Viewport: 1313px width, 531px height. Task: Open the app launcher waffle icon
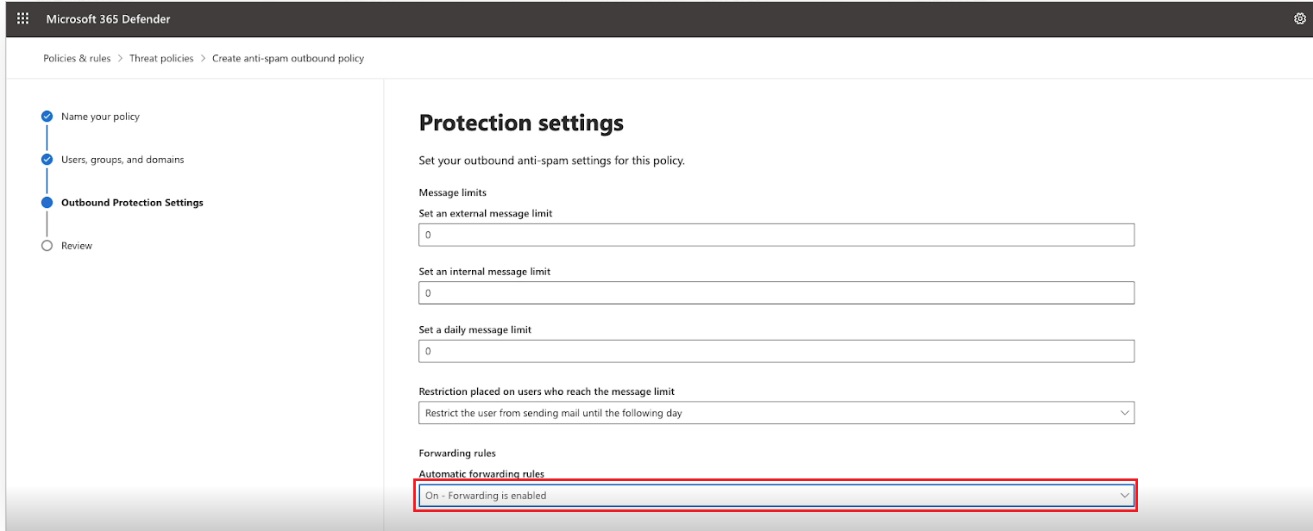(23, 16)
